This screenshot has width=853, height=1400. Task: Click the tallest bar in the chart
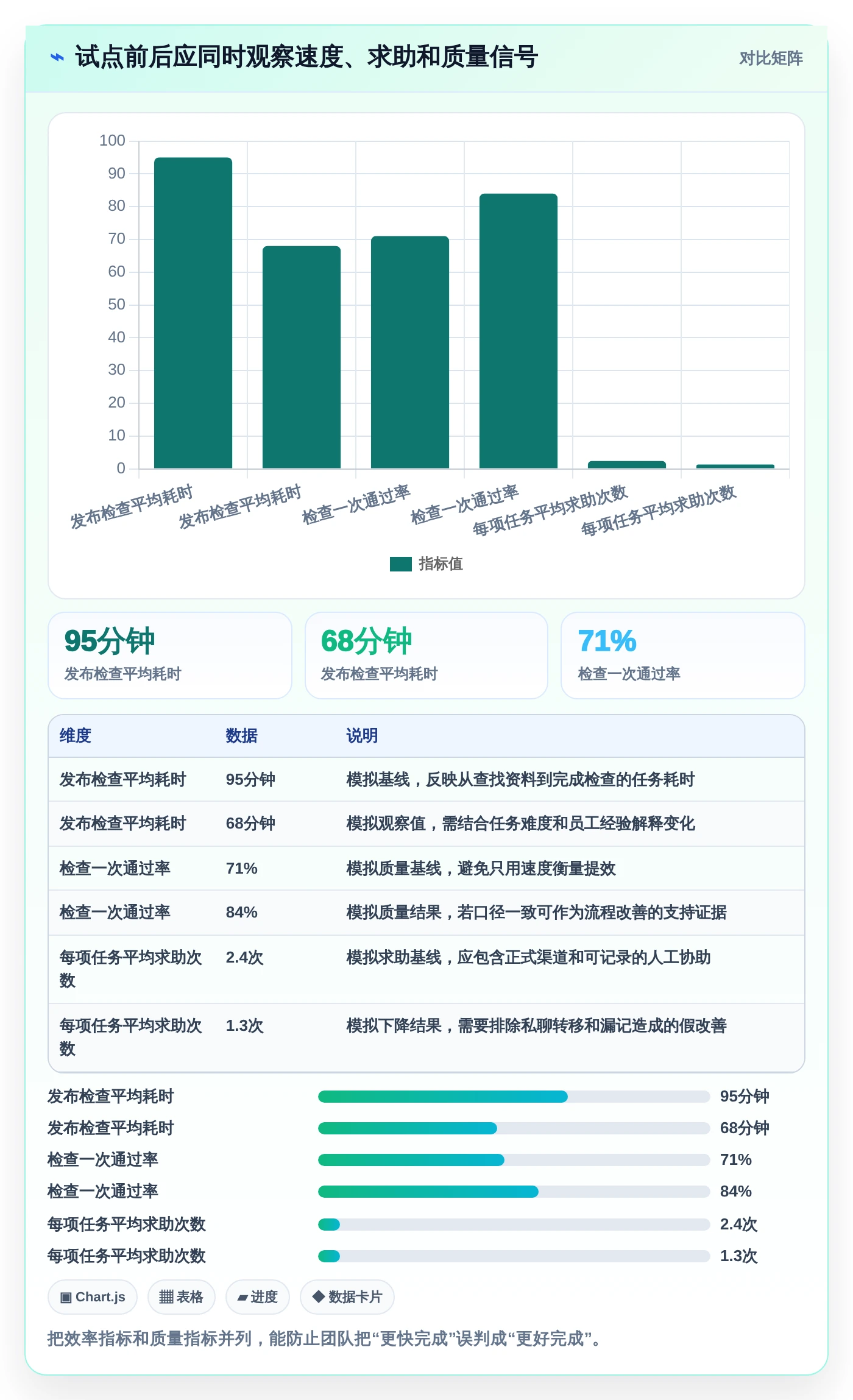click(x=193, y=313)
